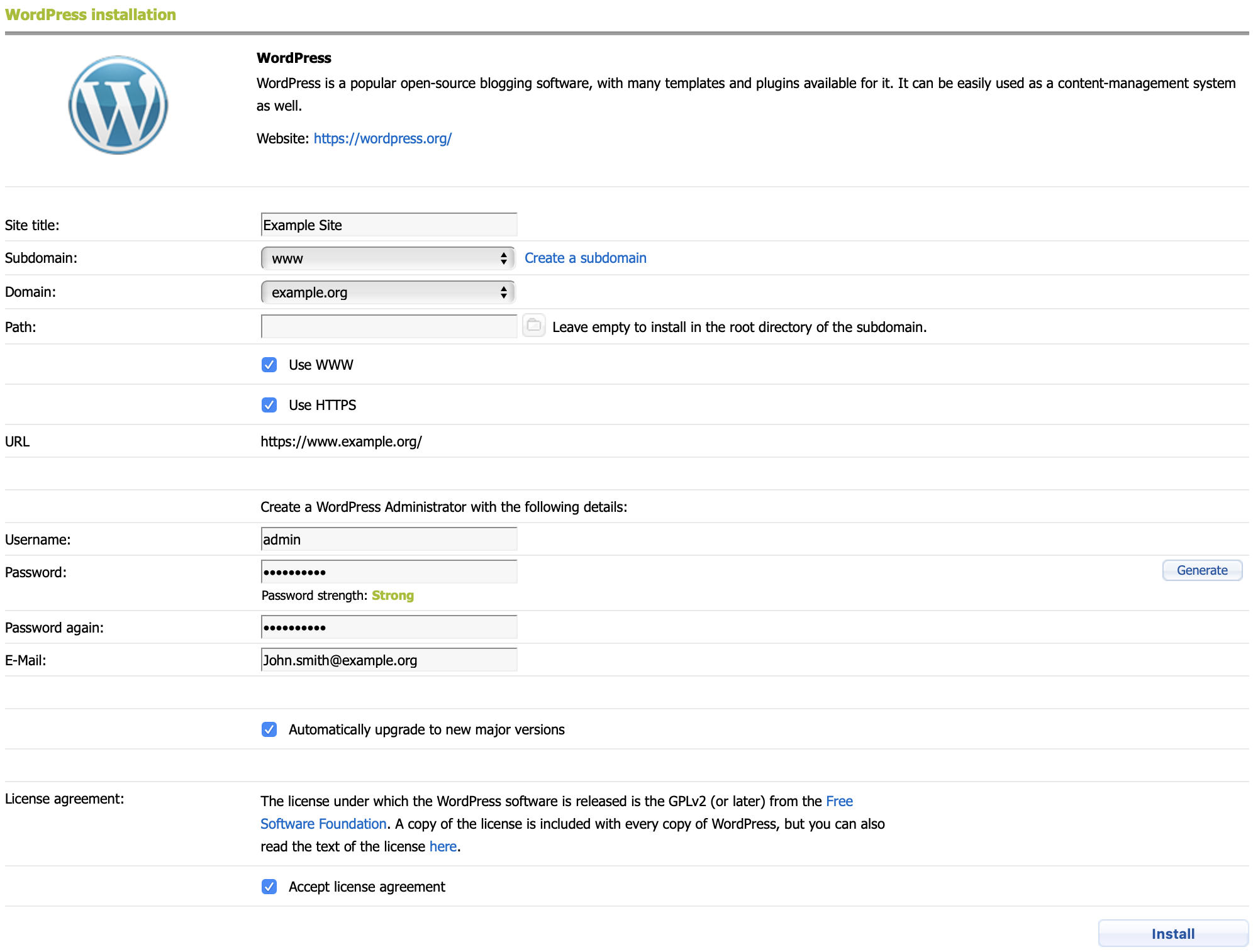Open the license text 'here' link
The height and width of the screenshot is (952, 1253).
coord(443,846)
